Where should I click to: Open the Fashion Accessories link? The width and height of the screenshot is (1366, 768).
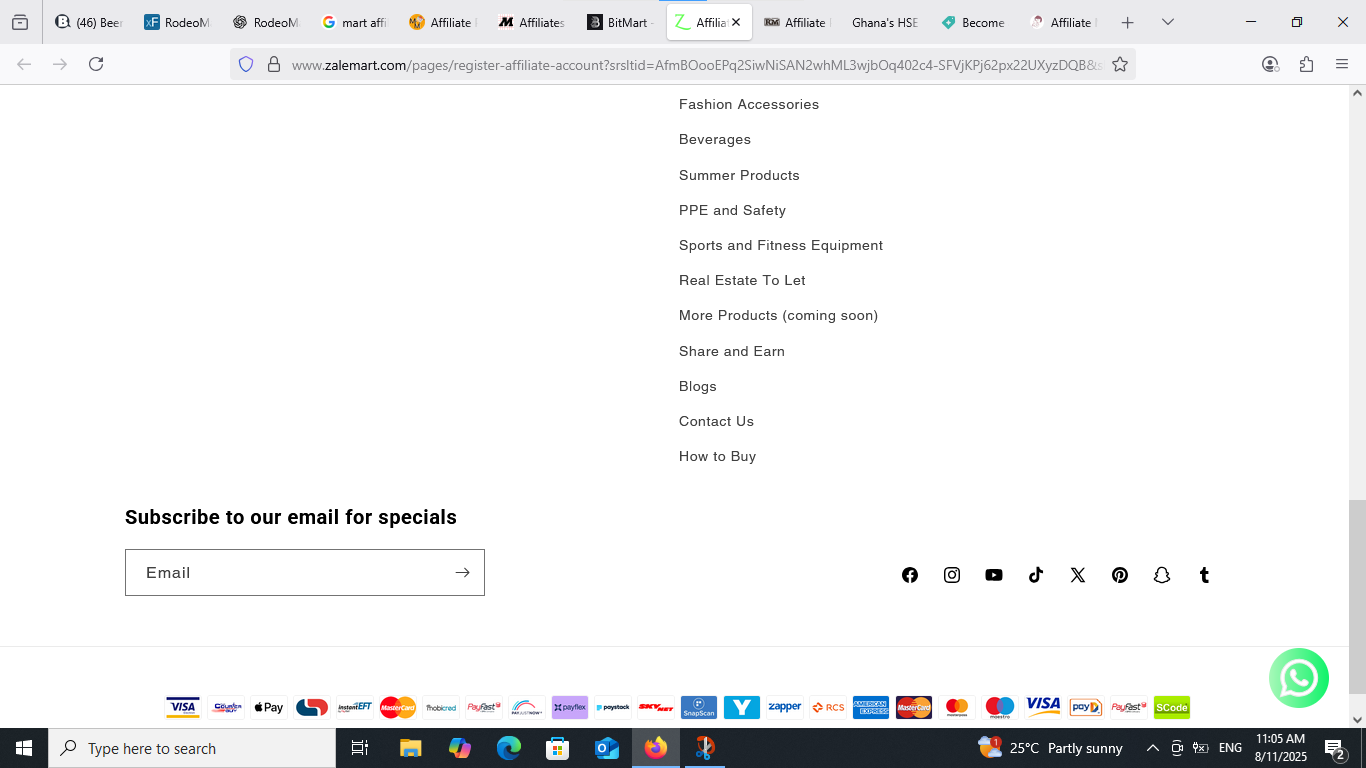point(749,104)
